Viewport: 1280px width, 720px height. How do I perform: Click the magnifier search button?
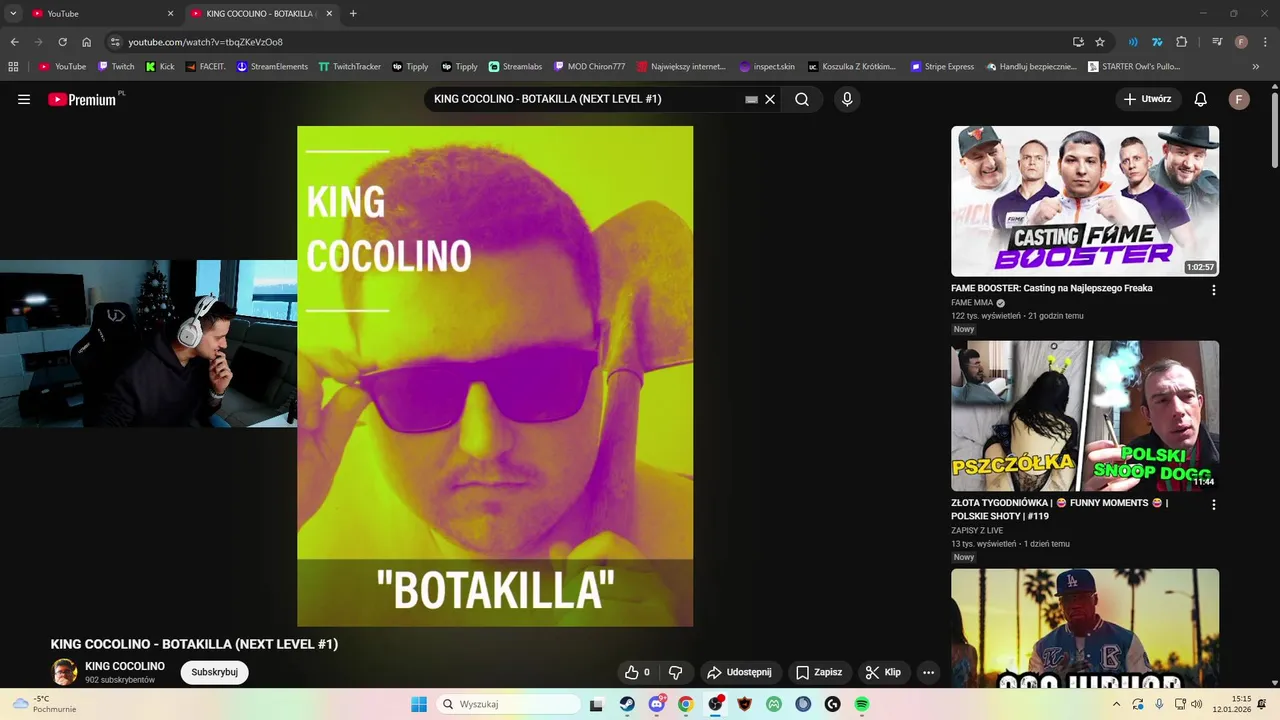tap(802, 99)
